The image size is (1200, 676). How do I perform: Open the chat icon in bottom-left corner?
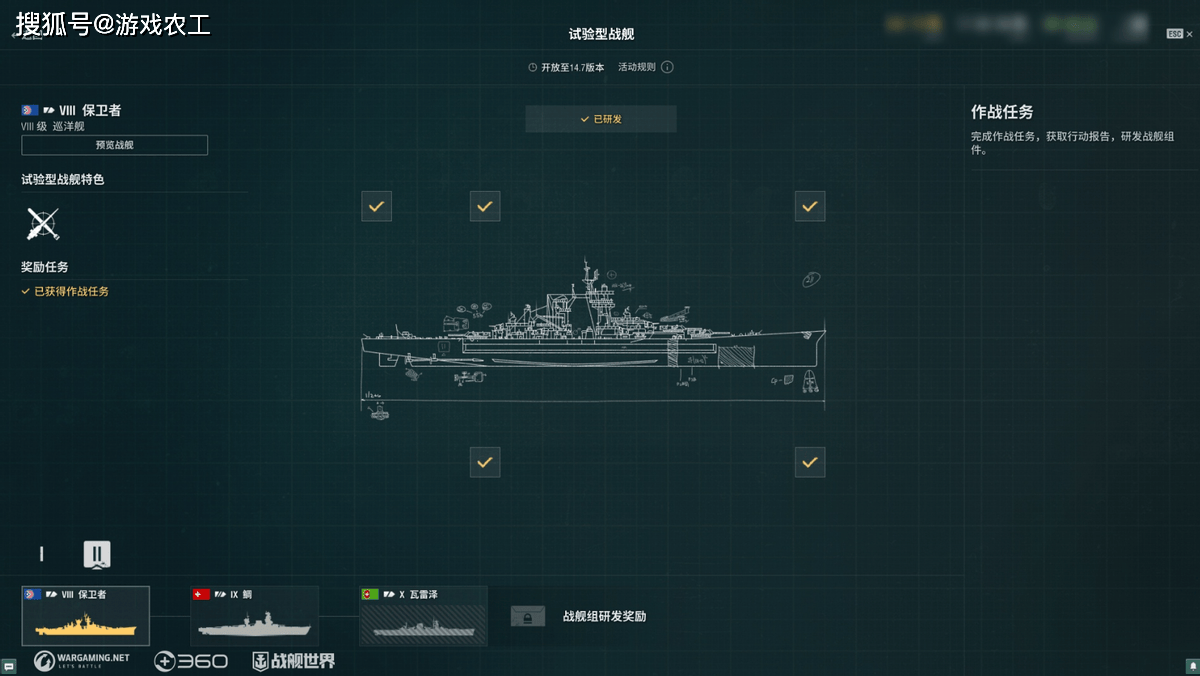tap(8, 666)
